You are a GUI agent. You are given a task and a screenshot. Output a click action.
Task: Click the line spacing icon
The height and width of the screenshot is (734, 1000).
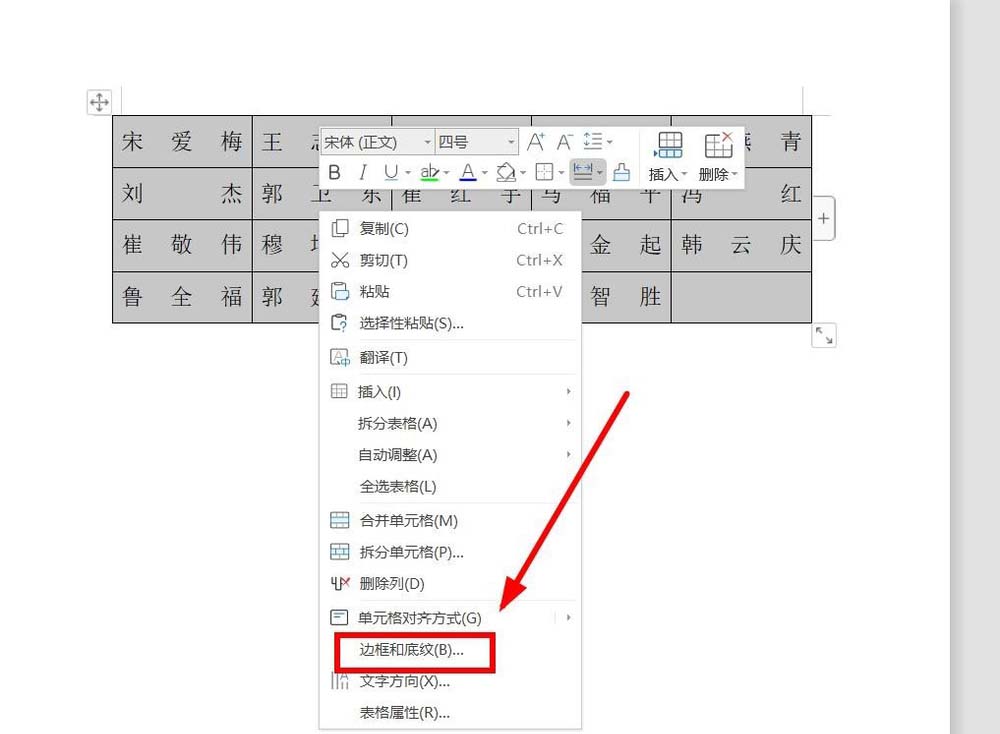point(593,141)
